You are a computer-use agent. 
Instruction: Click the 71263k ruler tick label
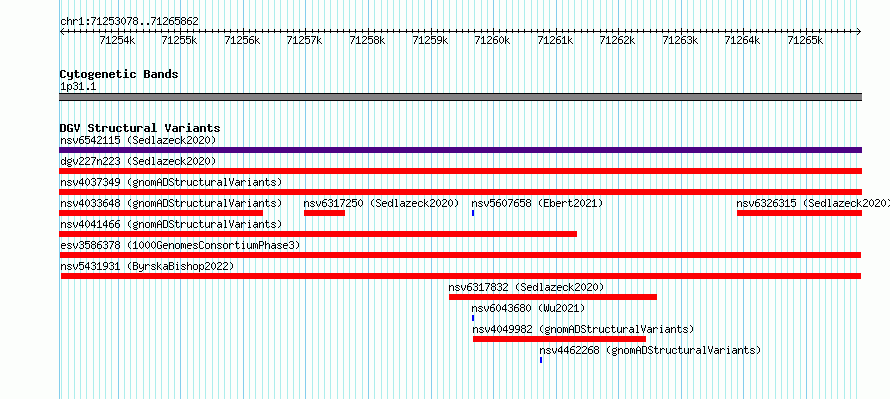pos(681,40)
